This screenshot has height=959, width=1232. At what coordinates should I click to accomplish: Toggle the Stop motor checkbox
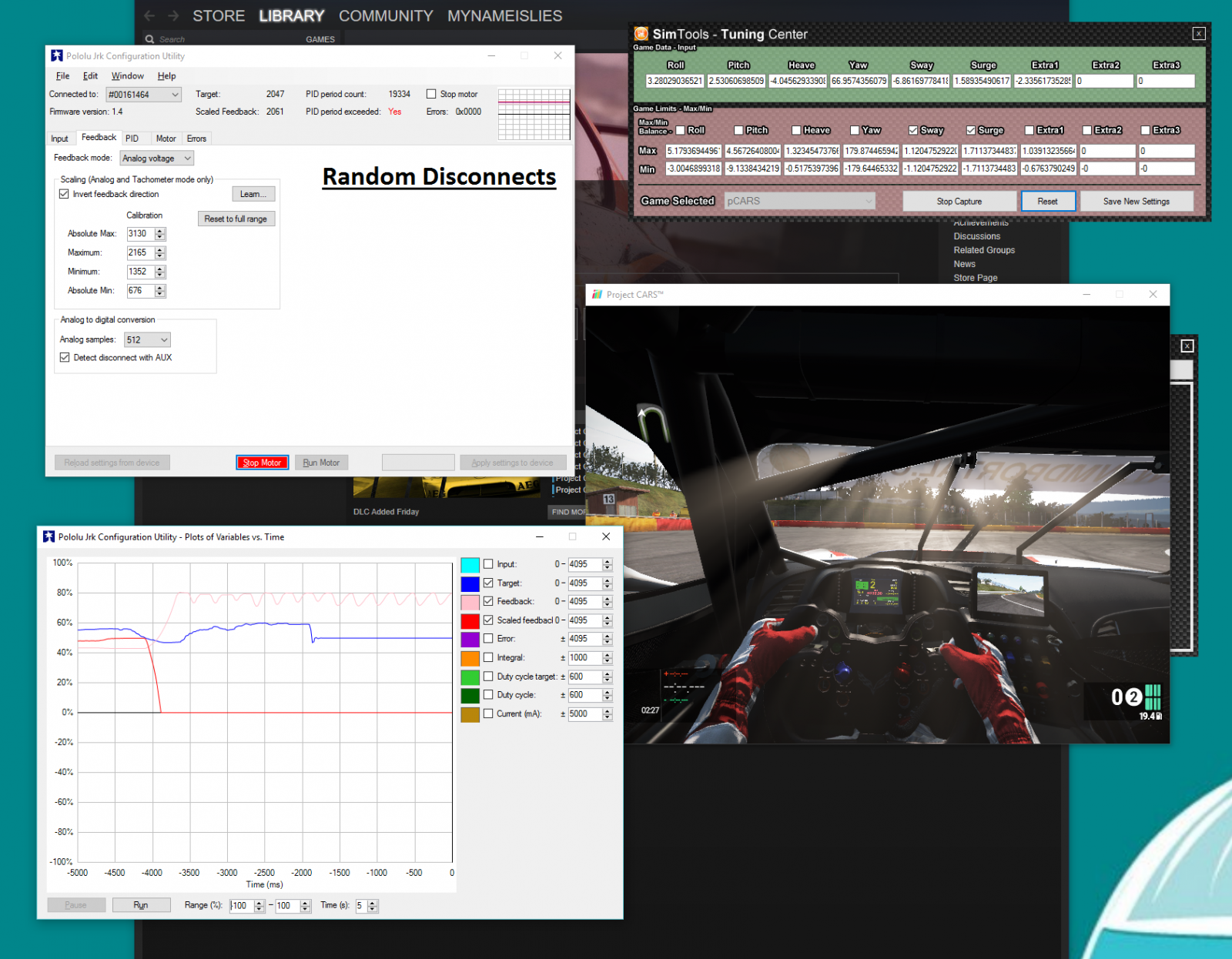point(431,94)
